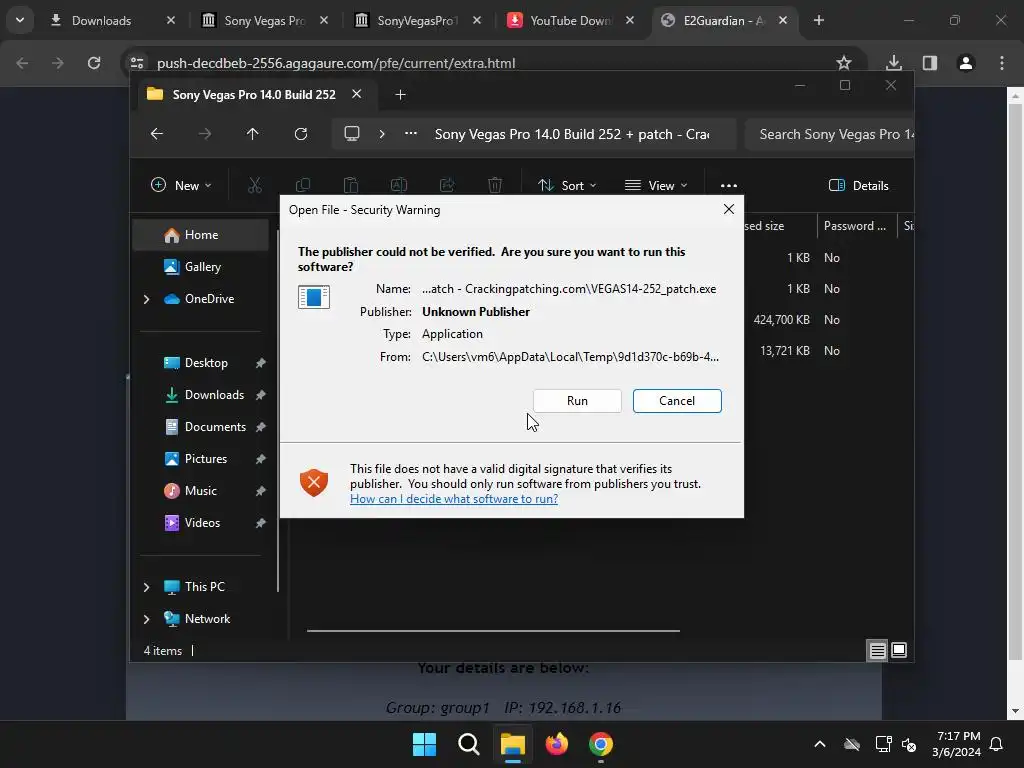Open Pictures folder in the sidebar
Screen dimensions: 1024x768
[206, 459]
